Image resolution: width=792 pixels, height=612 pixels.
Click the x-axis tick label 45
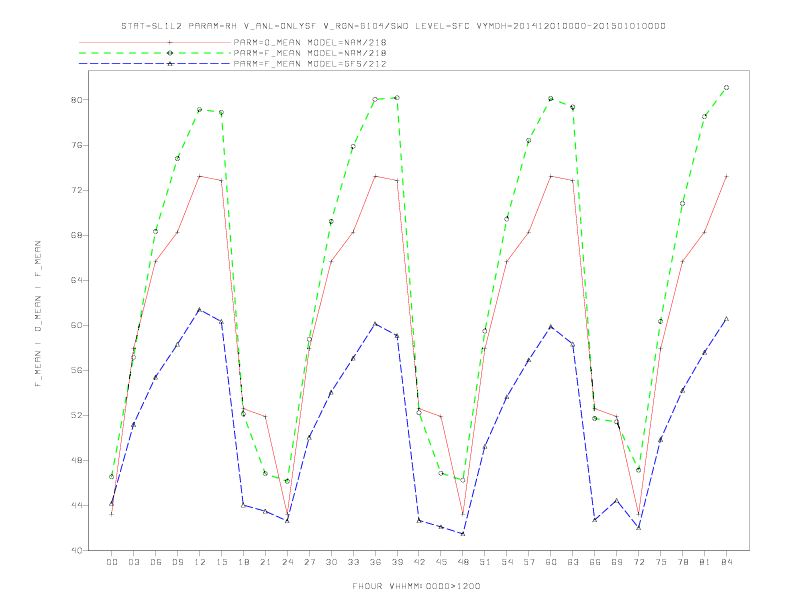pos(441,562)
